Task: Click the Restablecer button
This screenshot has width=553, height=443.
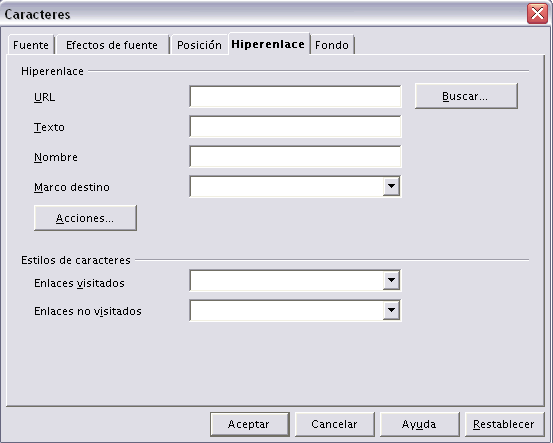Action: [x=504, y=424]
